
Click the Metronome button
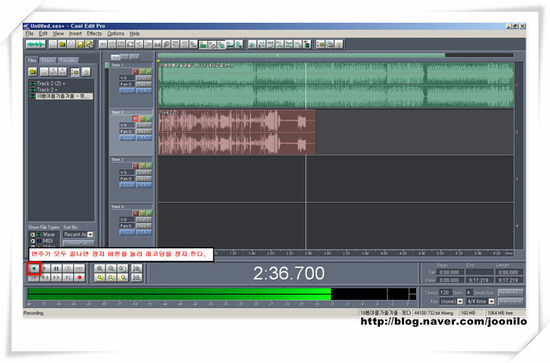510,301
